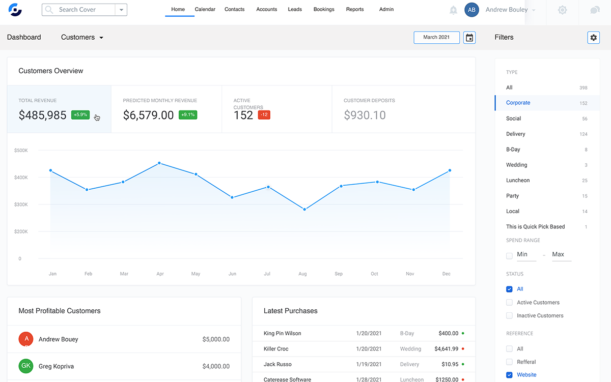Select the Total Revenue card
This screenshot has width=611, height=382.
click(x=59, y=109)
